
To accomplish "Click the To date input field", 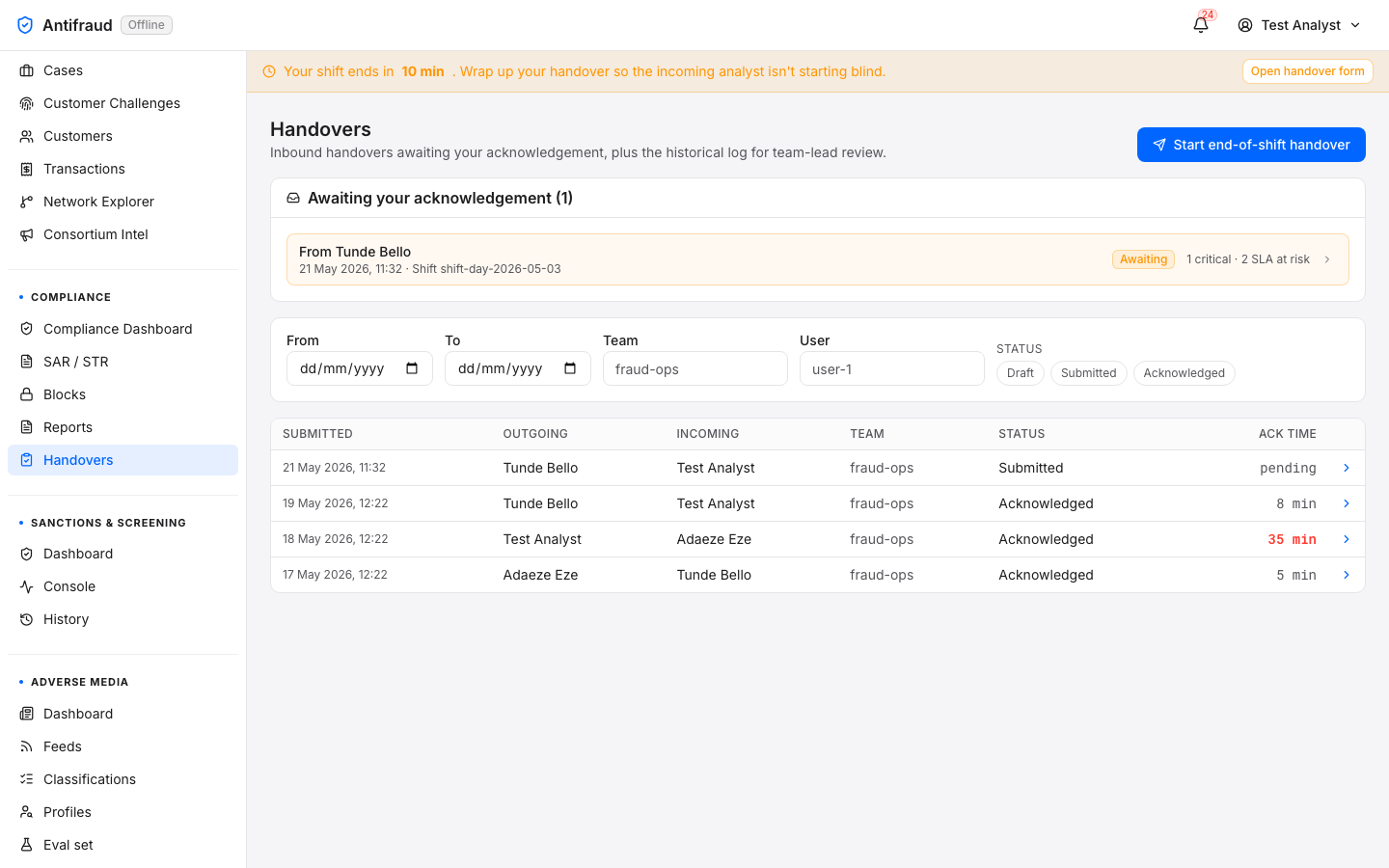I will [x=518, y=368].
